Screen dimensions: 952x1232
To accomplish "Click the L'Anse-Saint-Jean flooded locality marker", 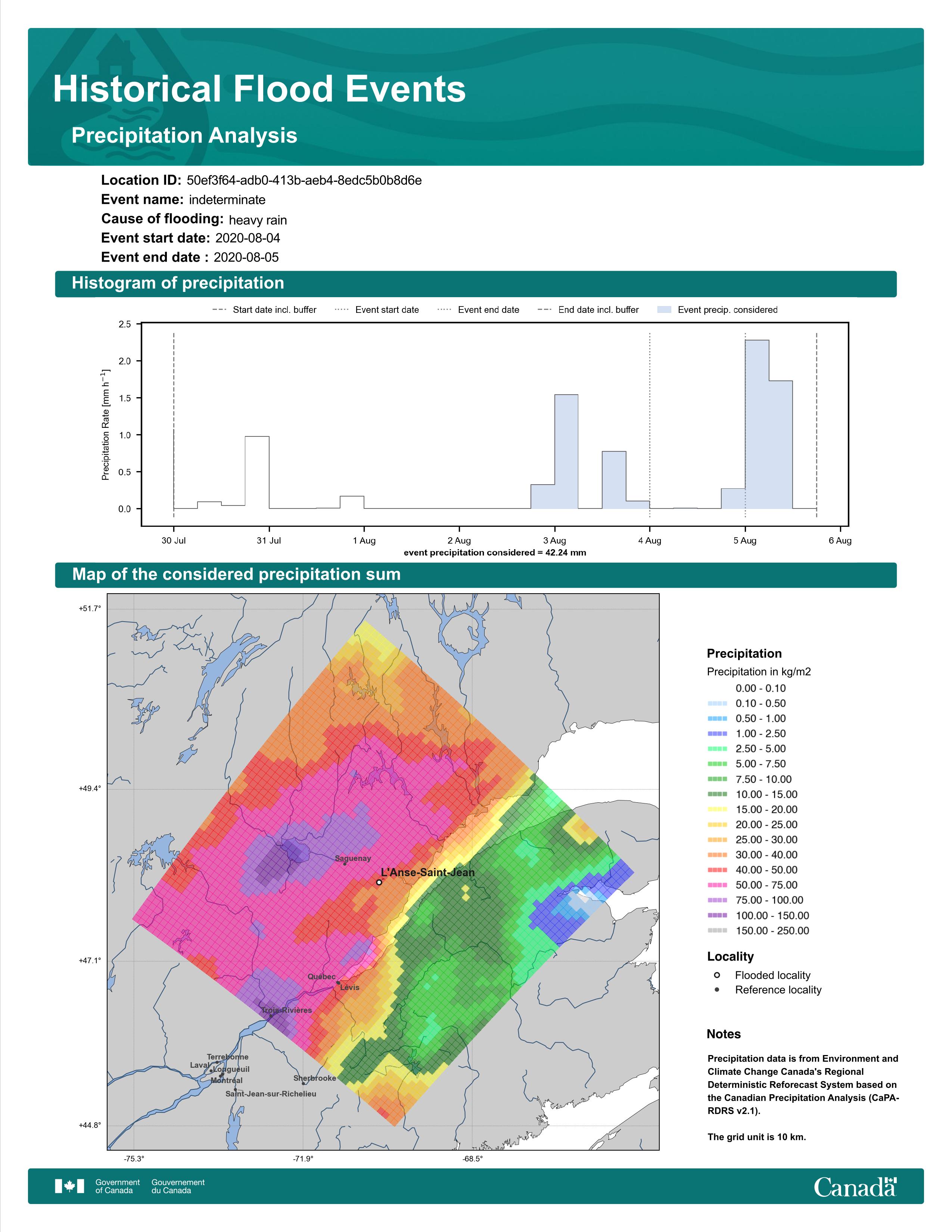I will click(379, 882).
